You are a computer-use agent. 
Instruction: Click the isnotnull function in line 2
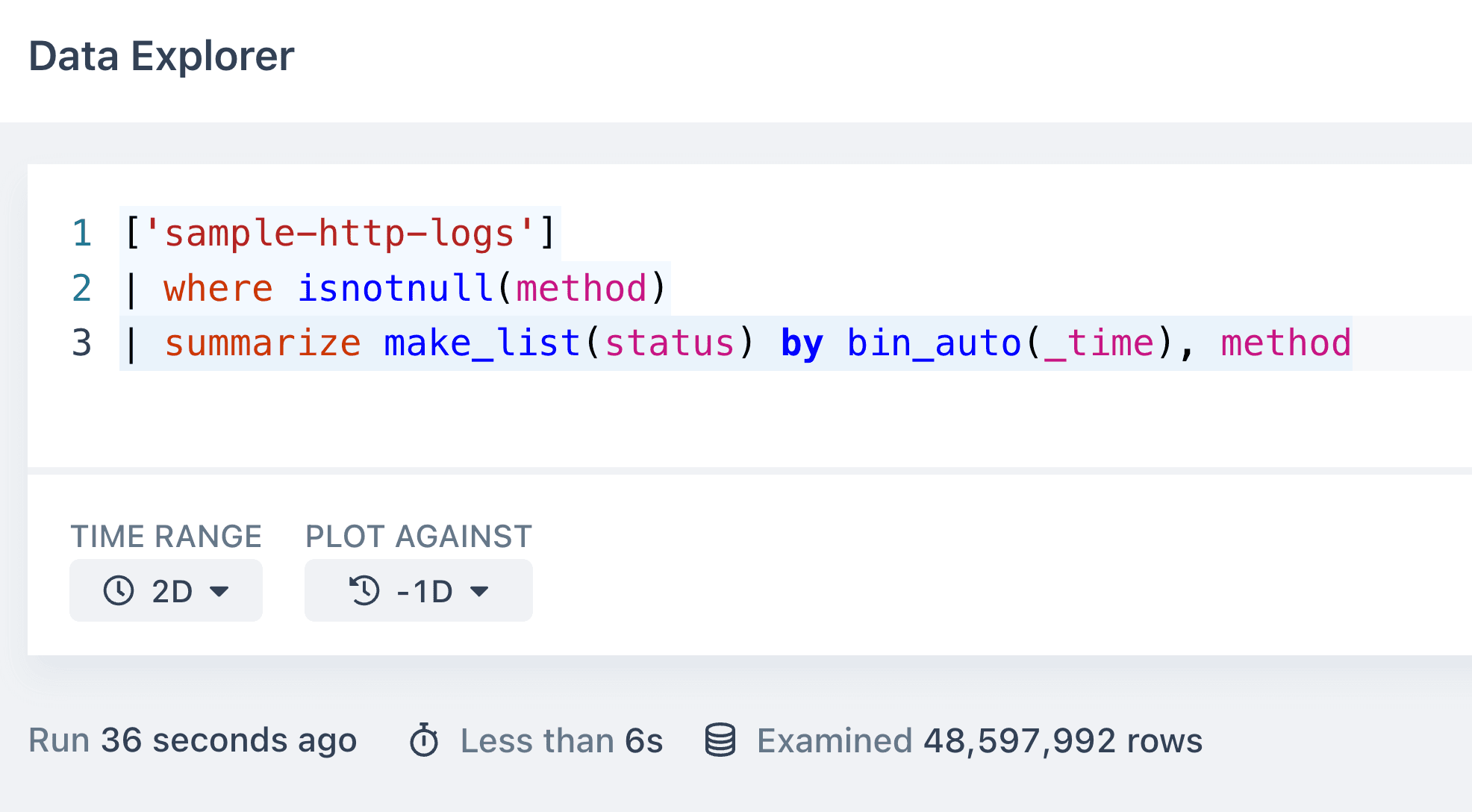(395, 288)
